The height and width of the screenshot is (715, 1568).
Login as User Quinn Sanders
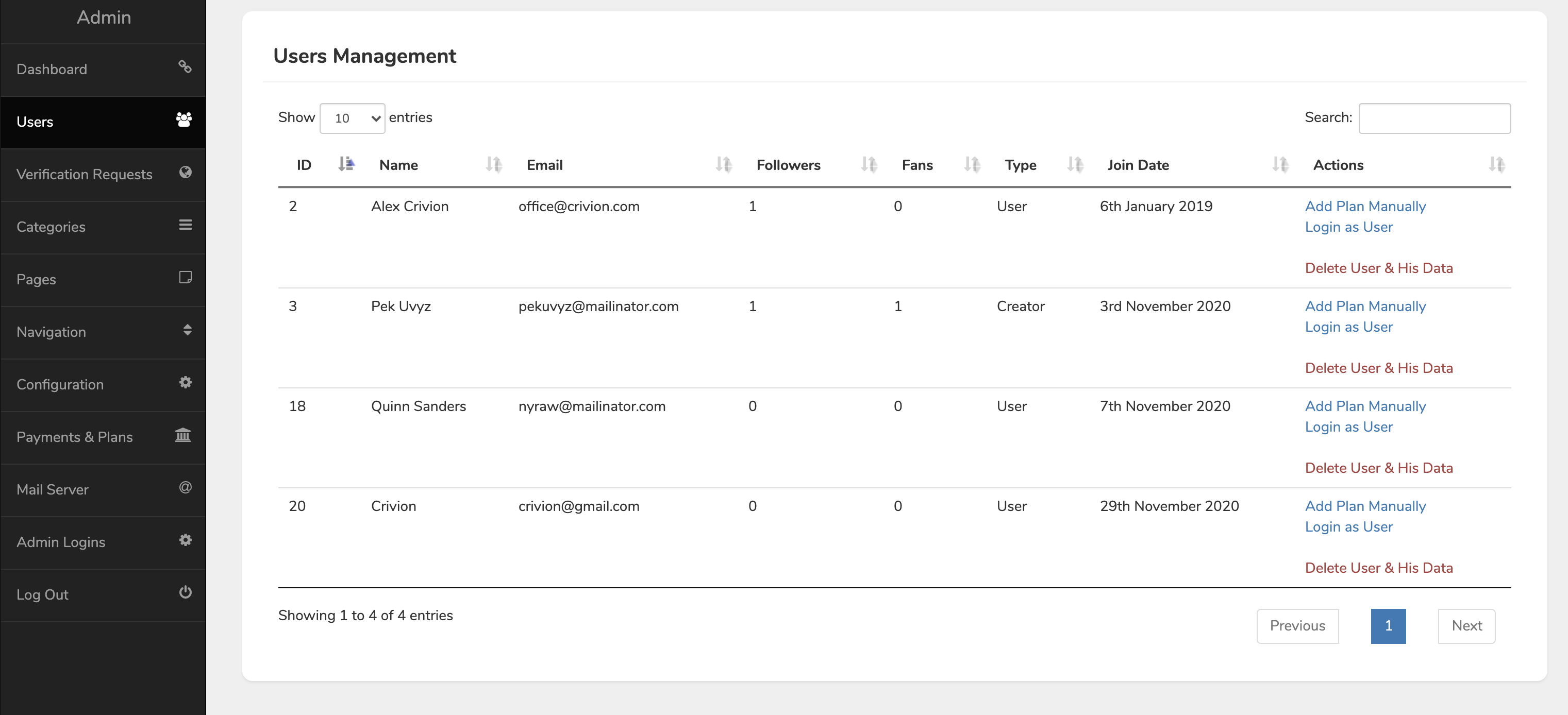coord(1349,427)
